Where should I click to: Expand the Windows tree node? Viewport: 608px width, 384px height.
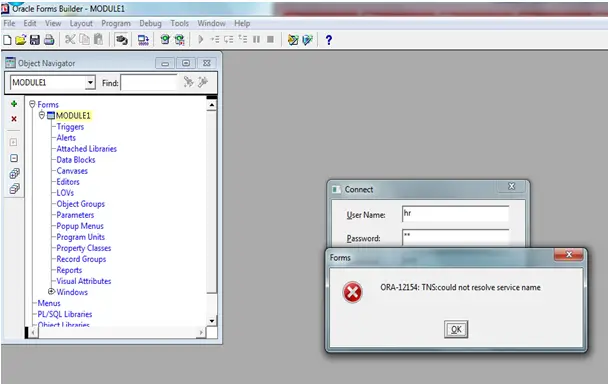pos(51,291)
